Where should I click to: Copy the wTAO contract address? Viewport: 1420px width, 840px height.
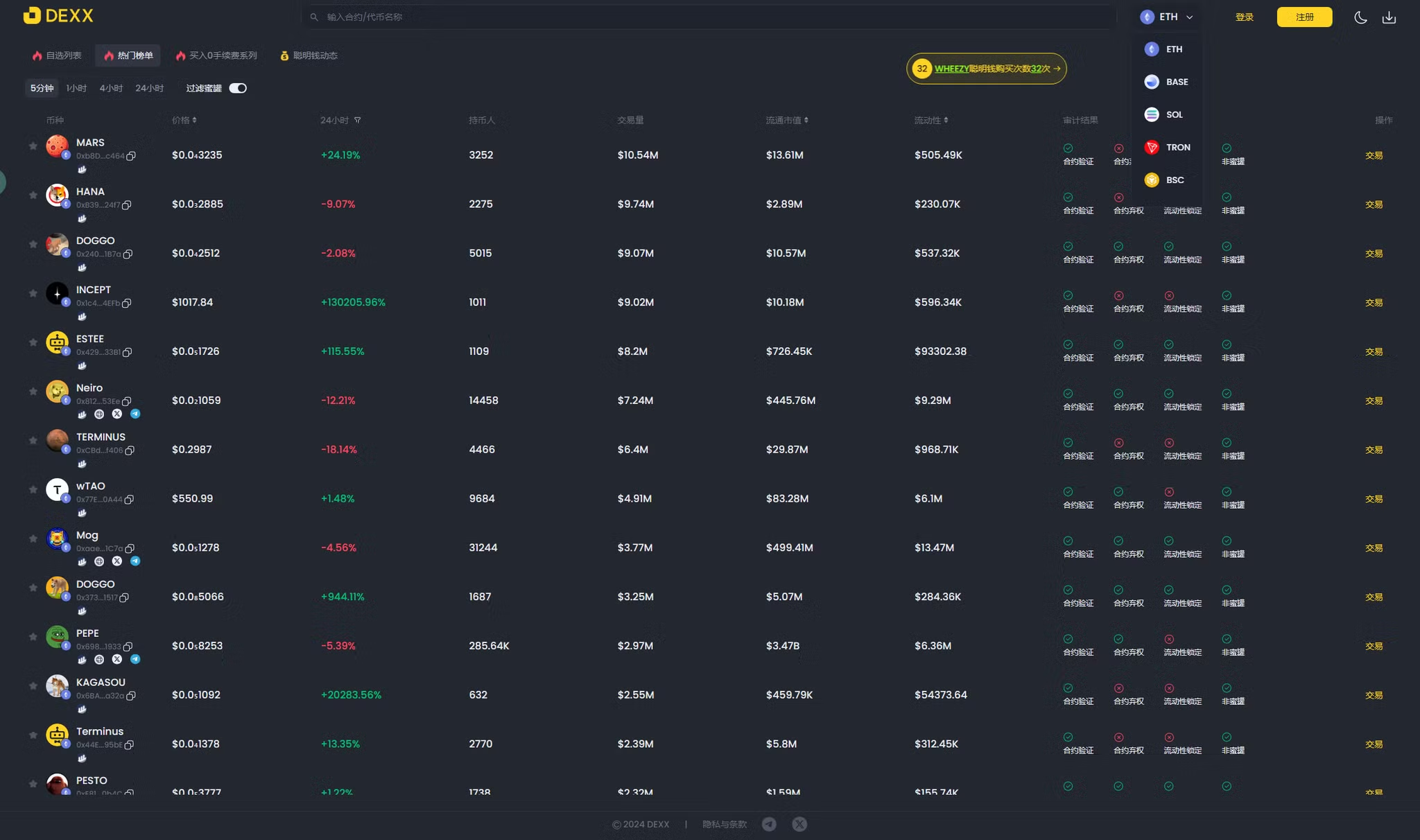[x=130, y=499]
